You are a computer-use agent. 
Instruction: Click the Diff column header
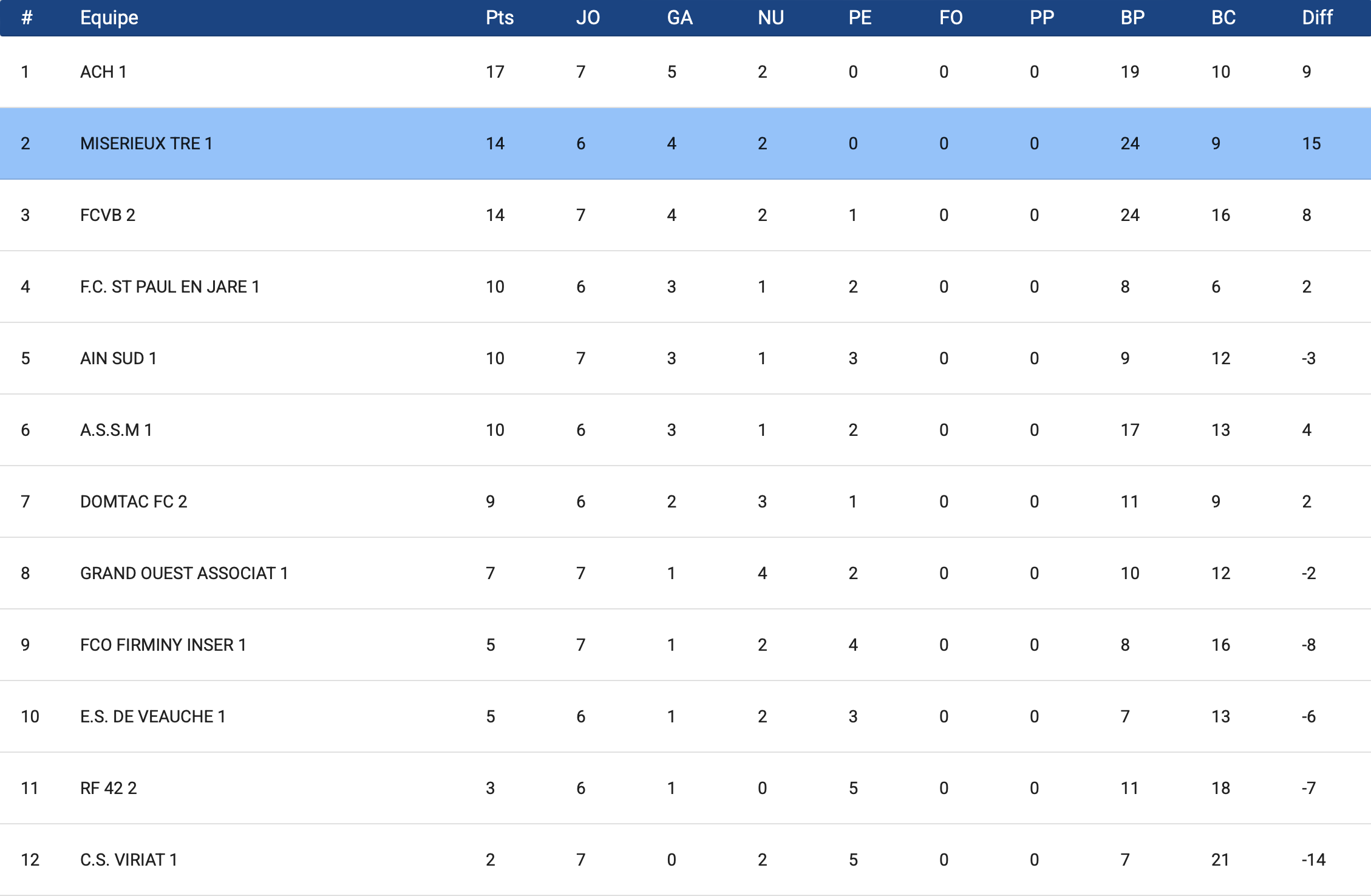point(1317,18)
